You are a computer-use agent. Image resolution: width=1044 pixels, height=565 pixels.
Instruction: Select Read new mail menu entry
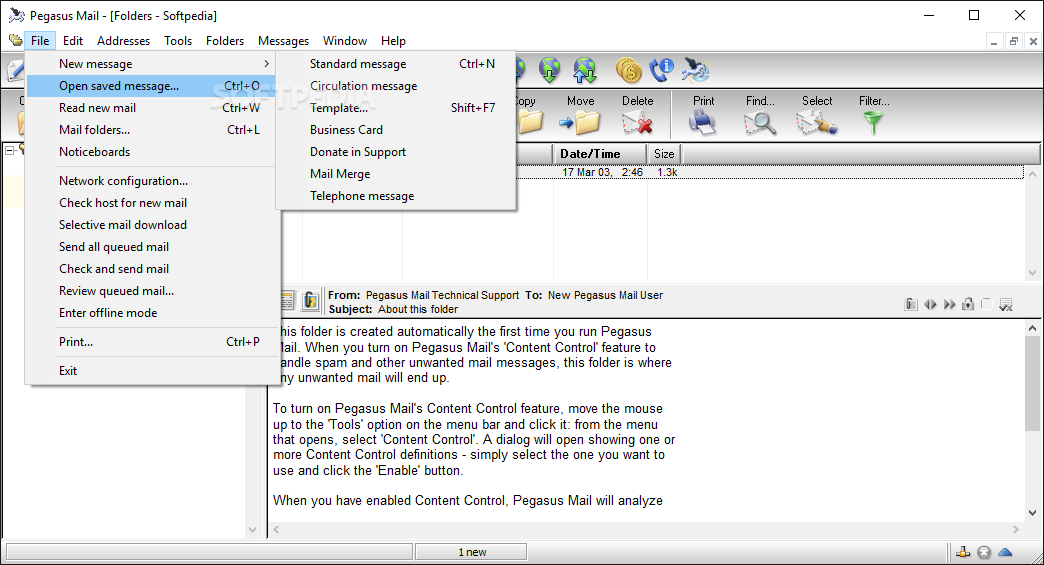click(x=151, y=108)
